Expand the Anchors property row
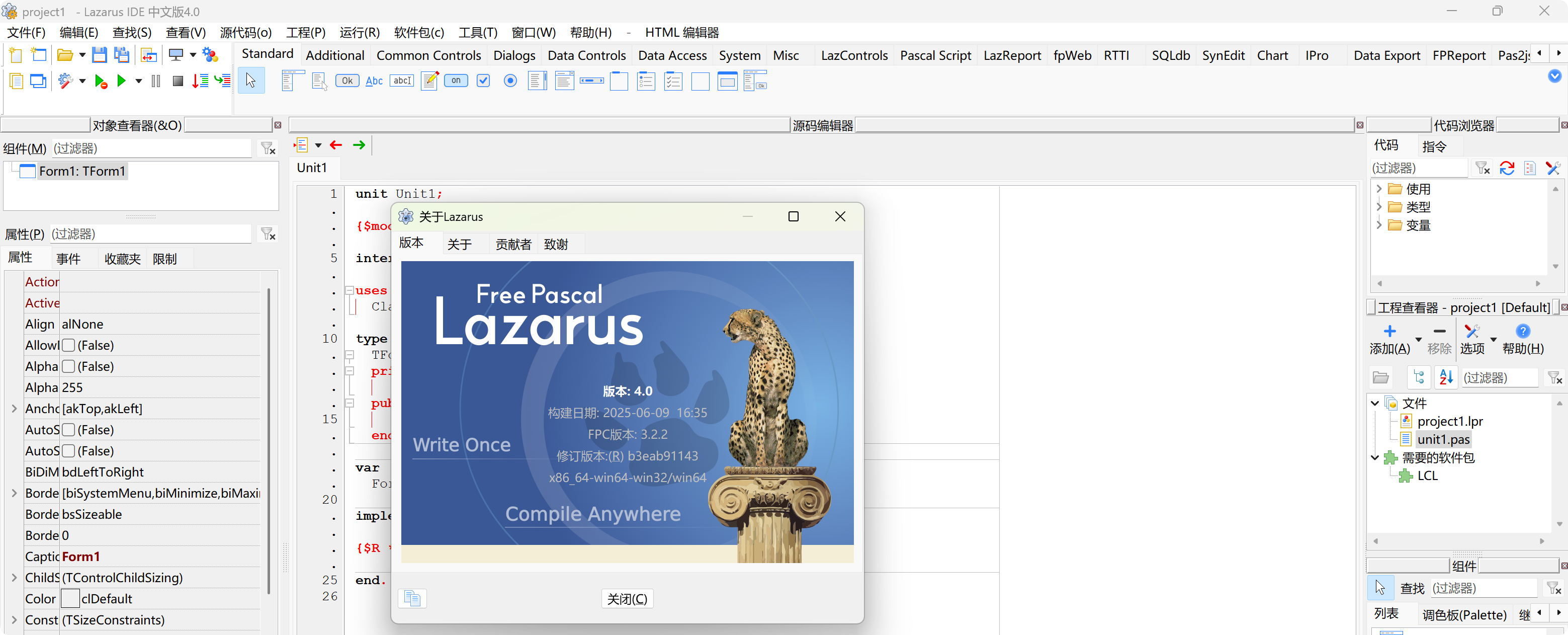This screenshot has height=635, width=1568. coord(14,409)
